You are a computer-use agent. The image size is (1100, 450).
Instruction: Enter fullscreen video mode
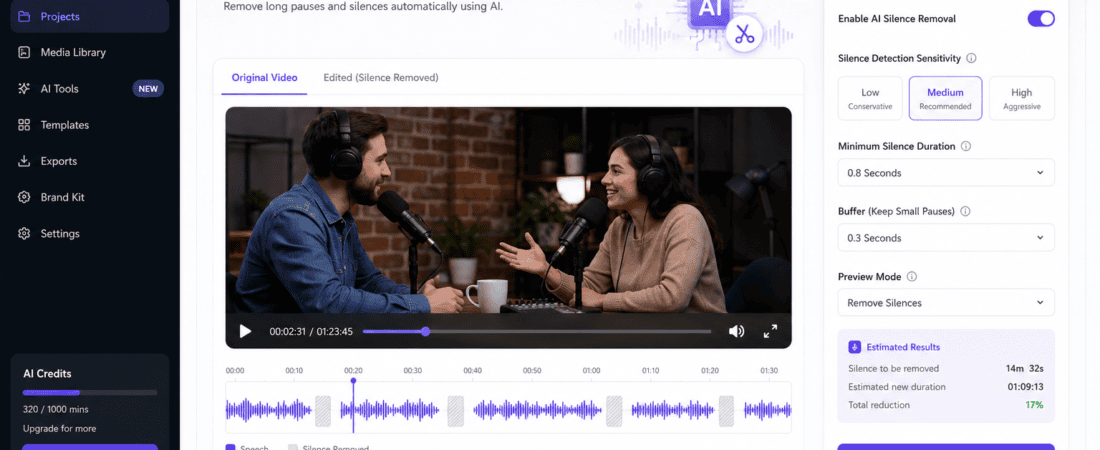[x=770, y=331]
